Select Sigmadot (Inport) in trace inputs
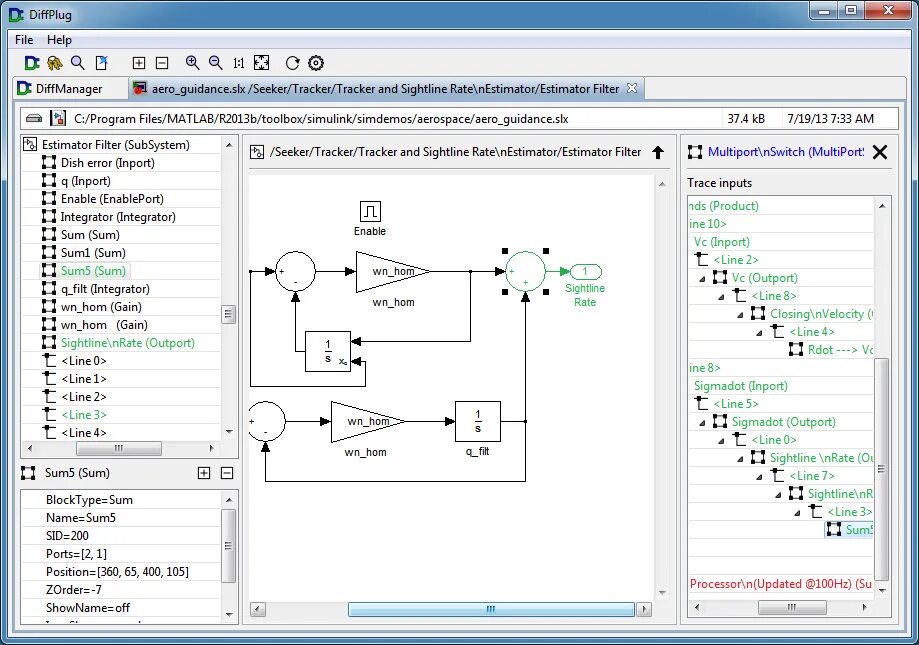The height and width of the screenshot is (645, 919). coord(741,386)
